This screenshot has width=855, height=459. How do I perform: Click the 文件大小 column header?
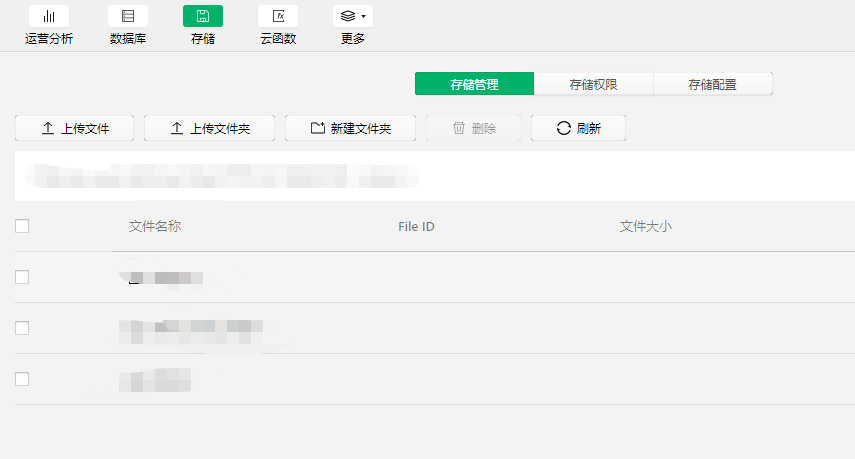[x=646, y=226]
